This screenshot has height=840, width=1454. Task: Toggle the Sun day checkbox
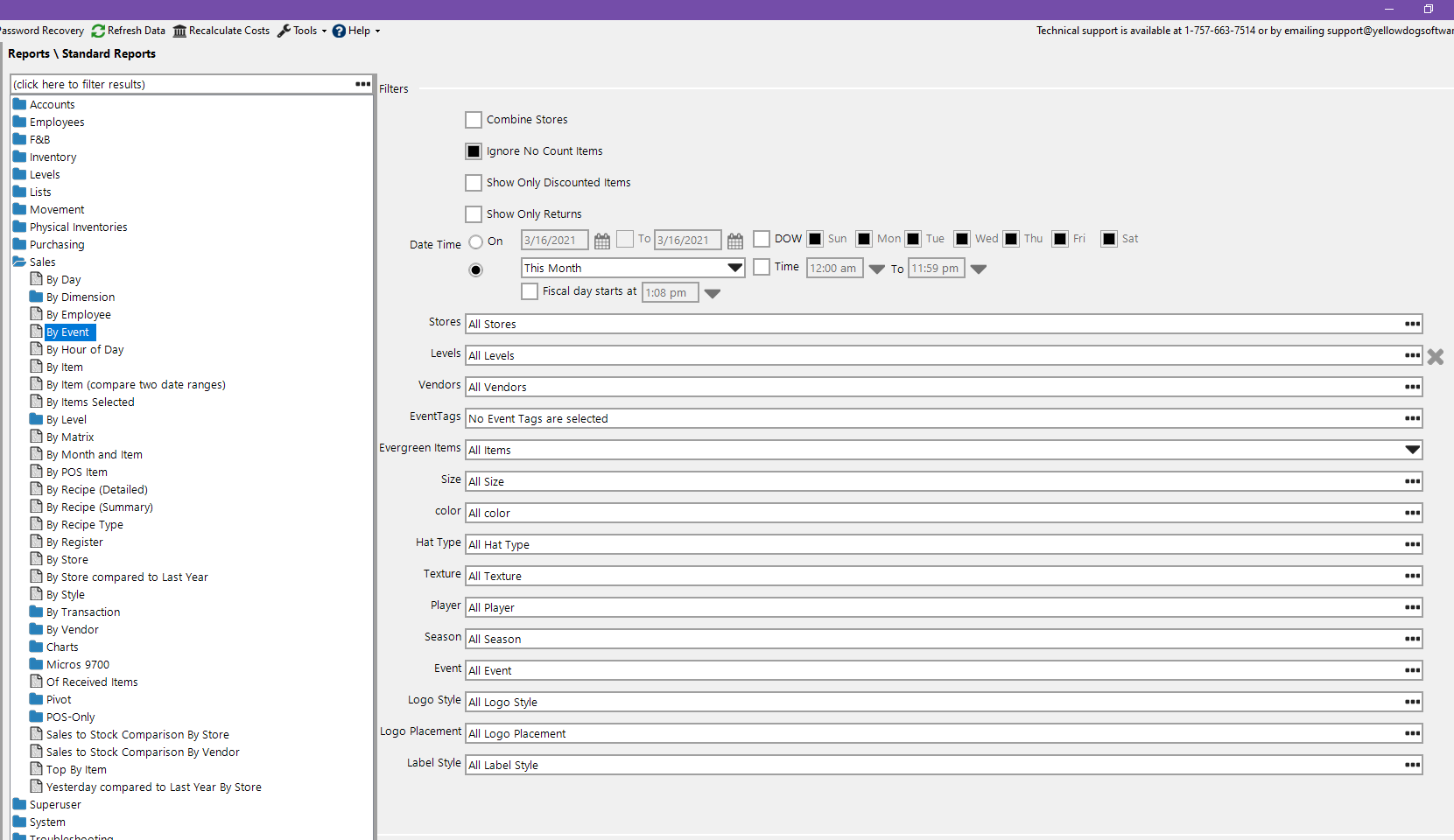click(815, 239)
